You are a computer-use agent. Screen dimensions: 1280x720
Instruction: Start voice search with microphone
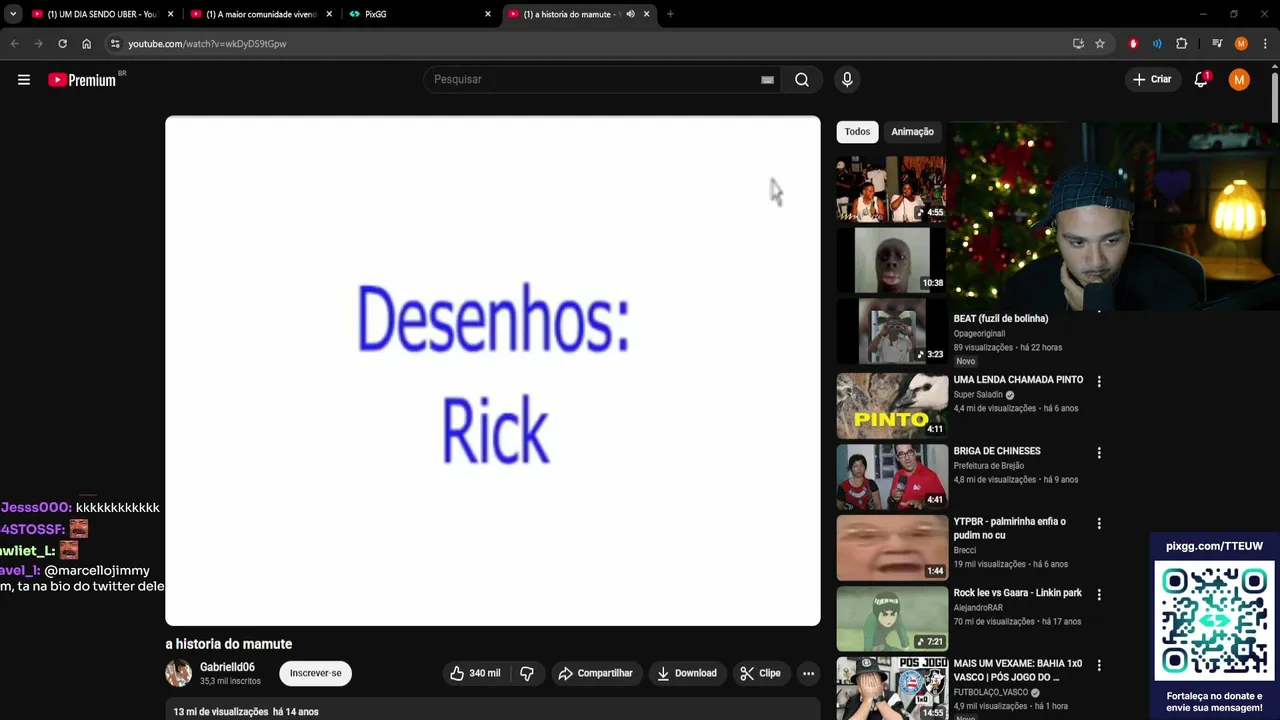click(x=847, y=80)
